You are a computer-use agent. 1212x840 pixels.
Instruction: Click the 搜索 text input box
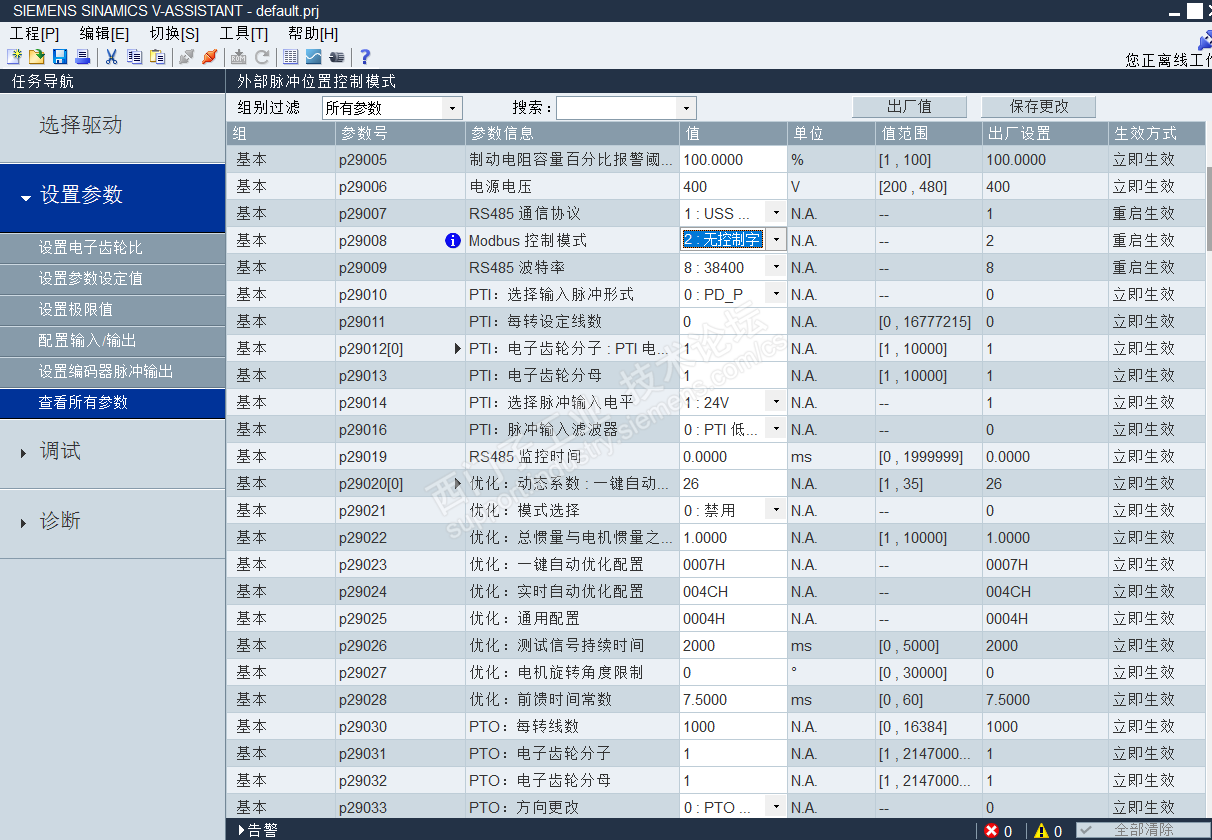click(616, 107)
